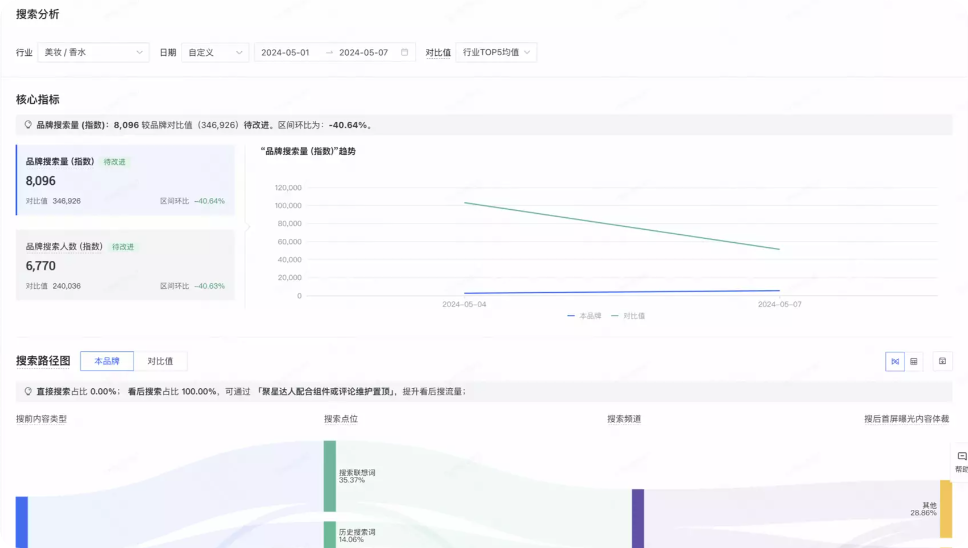Click the calendar icon in date range

[404, 52]
